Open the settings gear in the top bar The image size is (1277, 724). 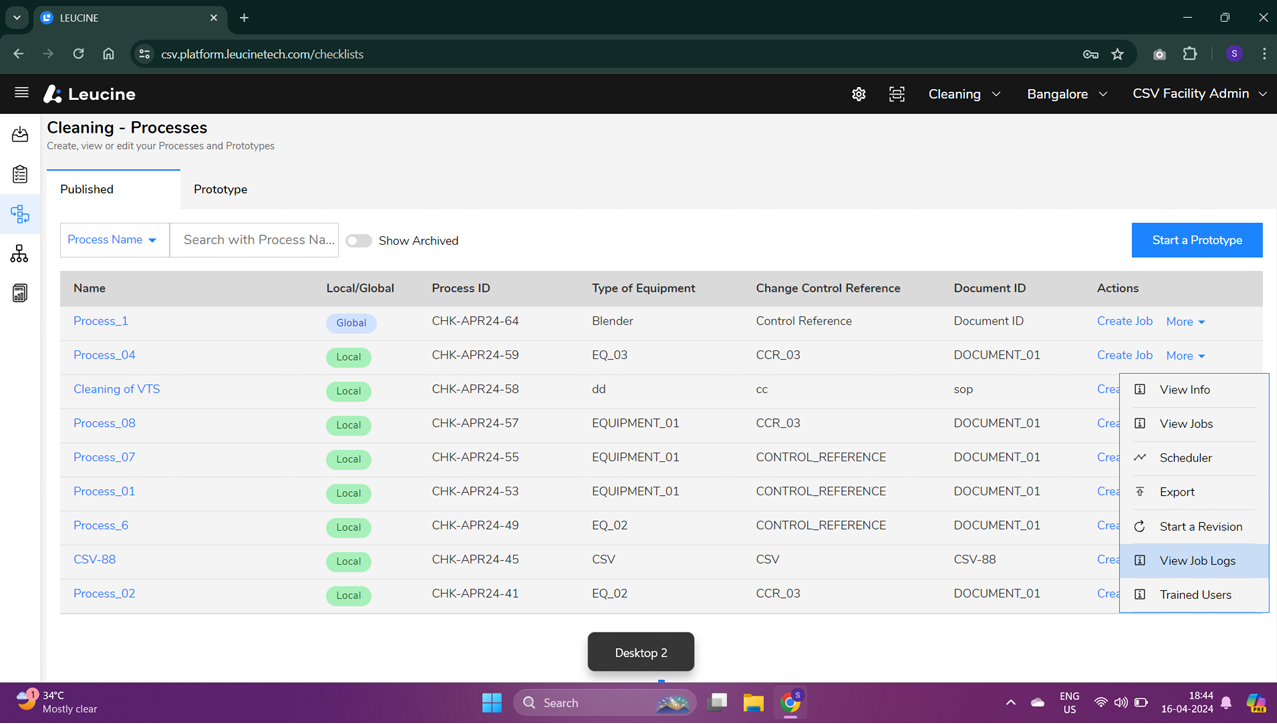point(858,93)
